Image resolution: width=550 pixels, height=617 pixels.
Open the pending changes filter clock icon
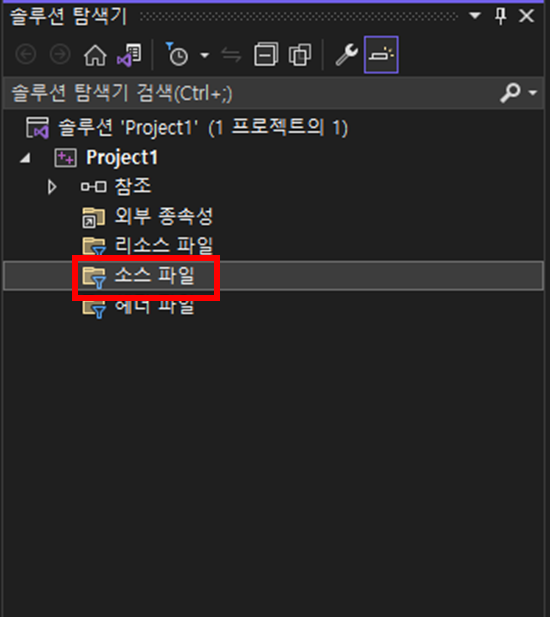click(177, 54)
